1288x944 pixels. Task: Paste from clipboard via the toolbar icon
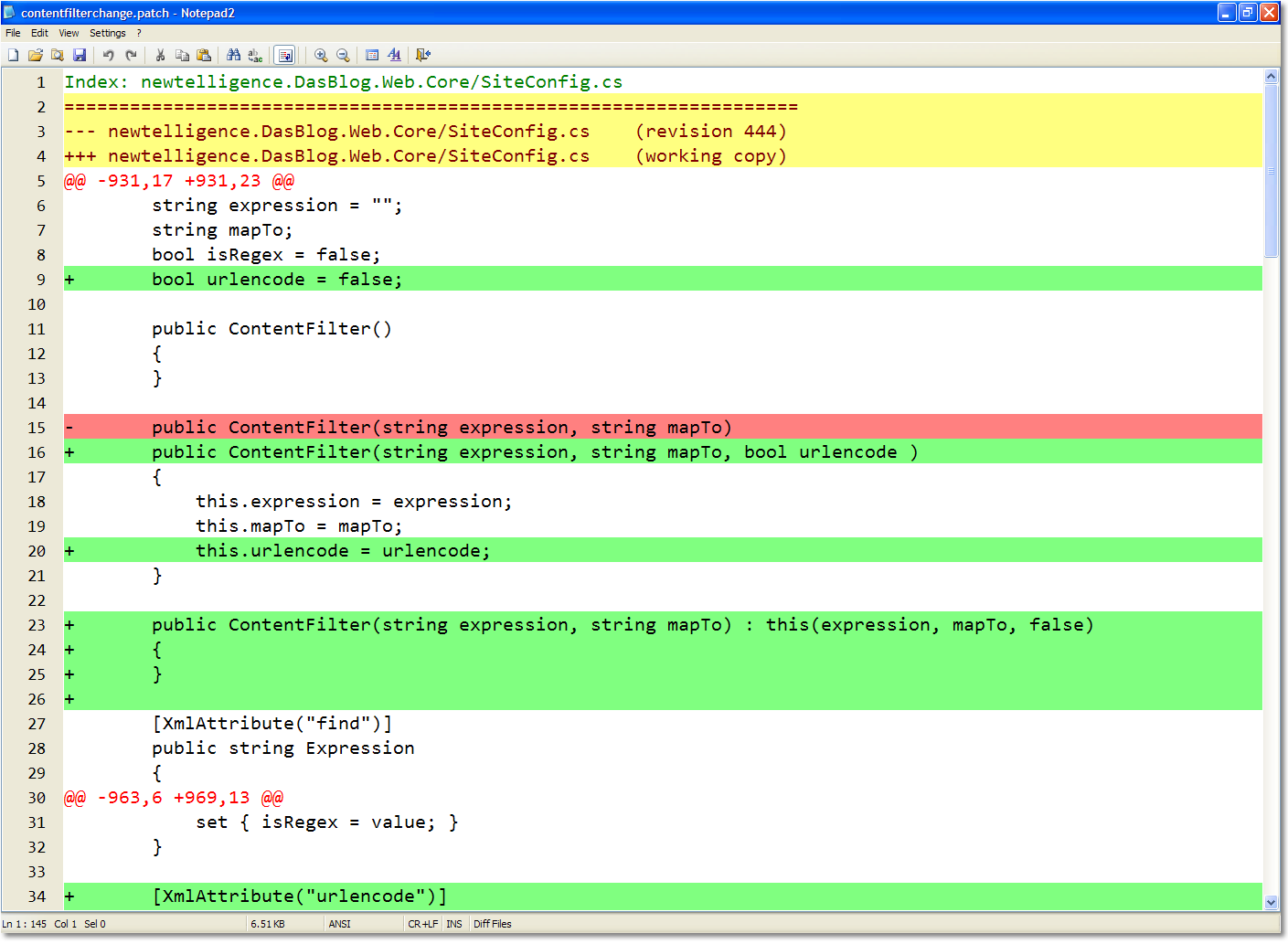click(x=204, y=55)
